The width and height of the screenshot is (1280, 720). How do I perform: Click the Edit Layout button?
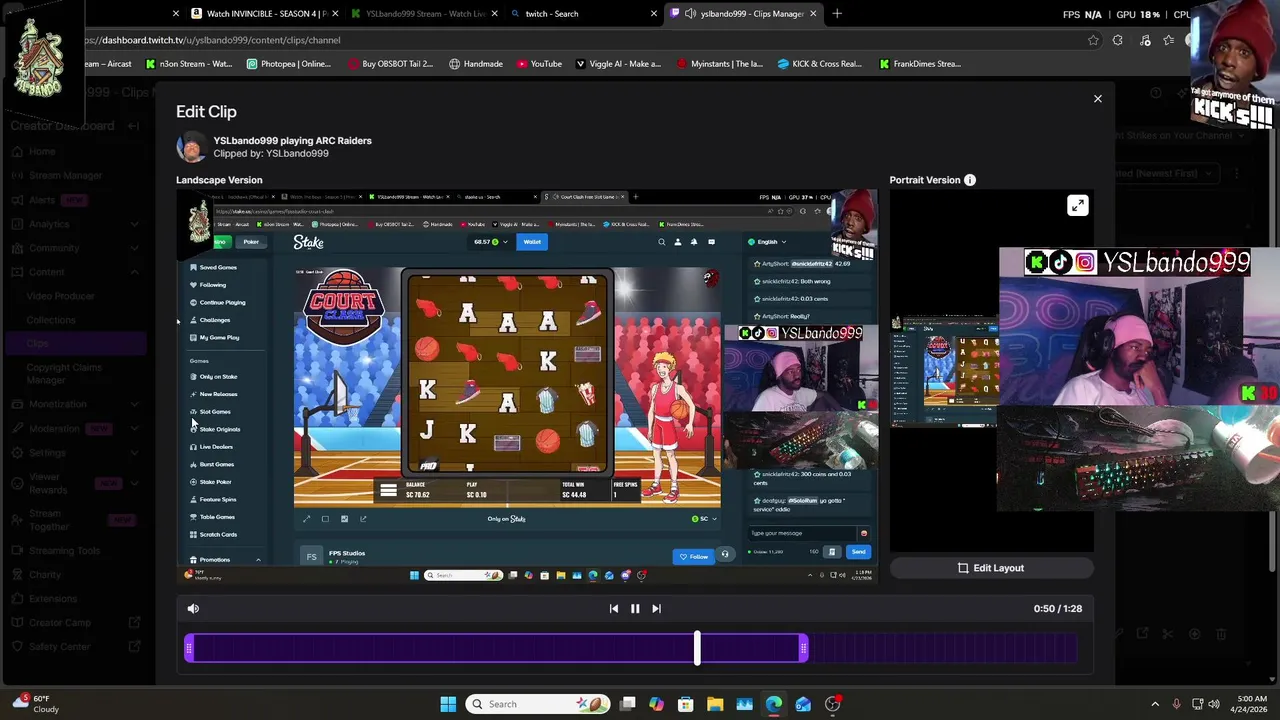(x=991, y=568)
